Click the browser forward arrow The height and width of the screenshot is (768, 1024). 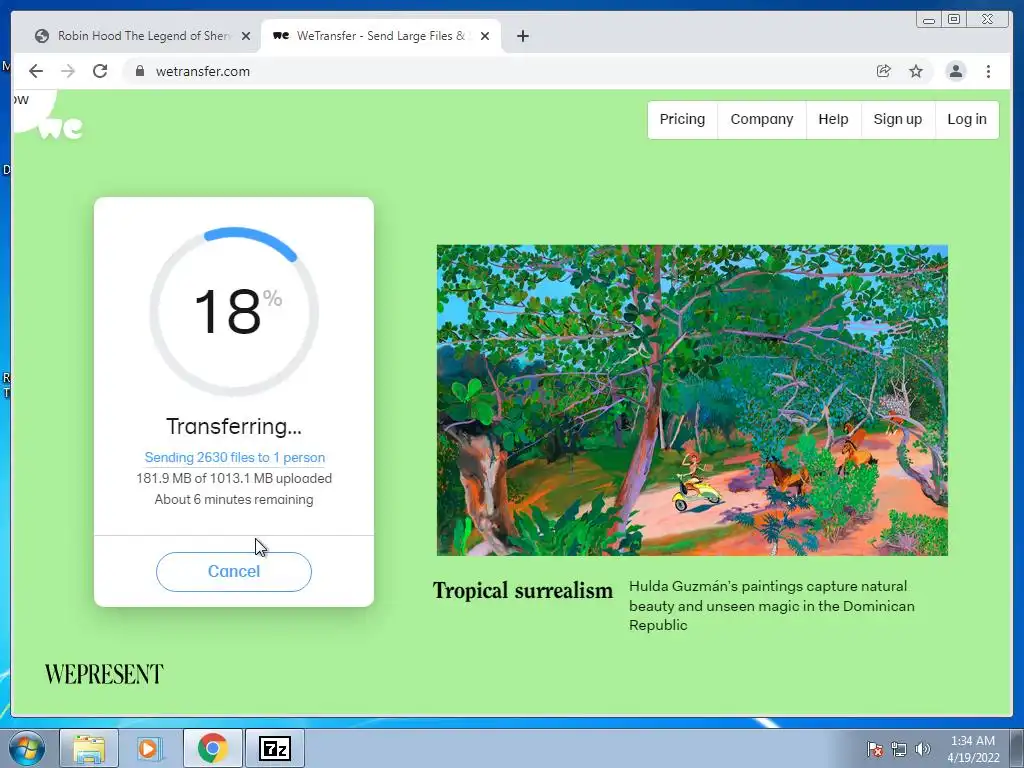(x=68, y=71)
